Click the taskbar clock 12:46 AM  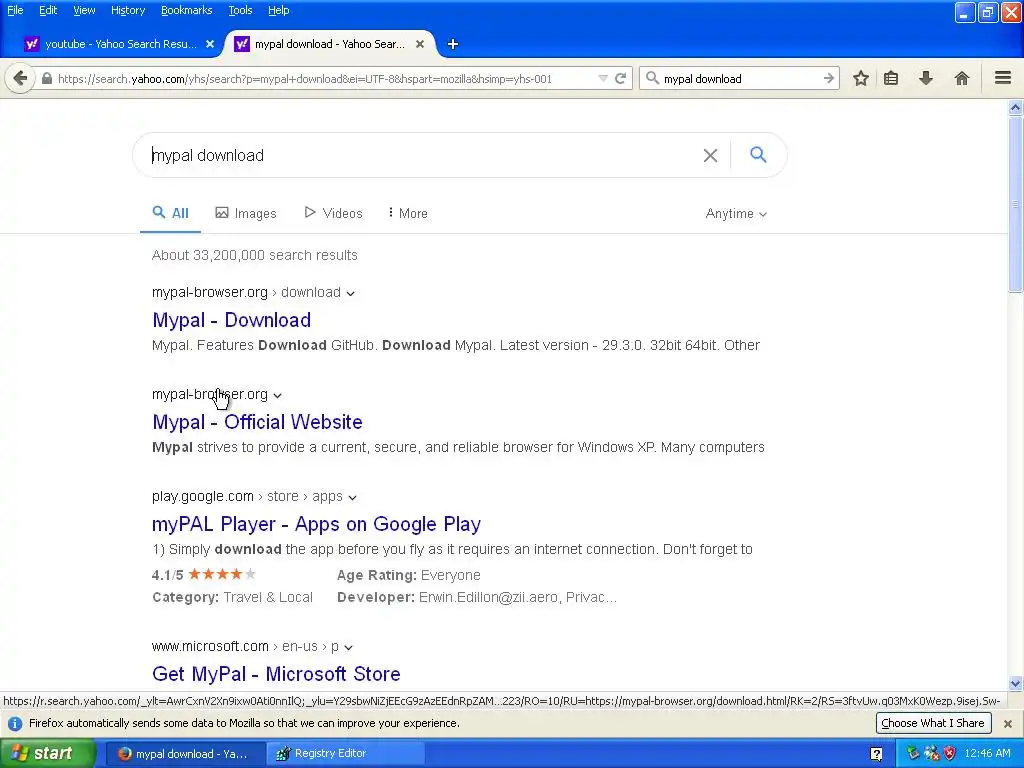(987, 754)
